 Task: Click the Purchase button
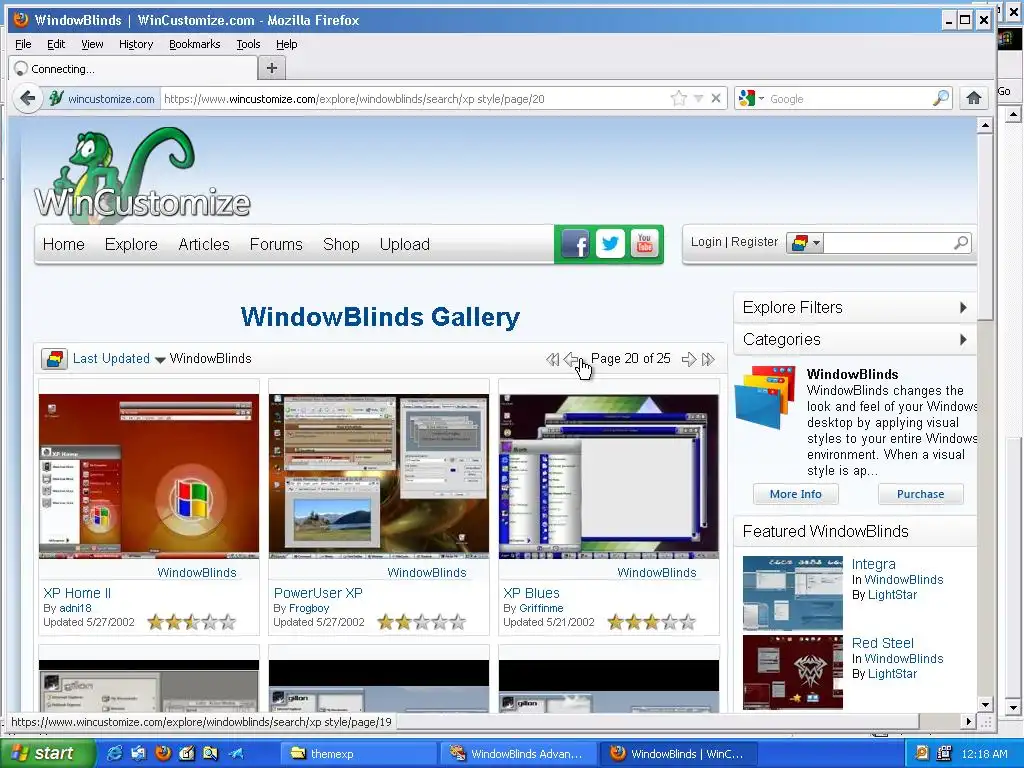click(x=920, y=494)
